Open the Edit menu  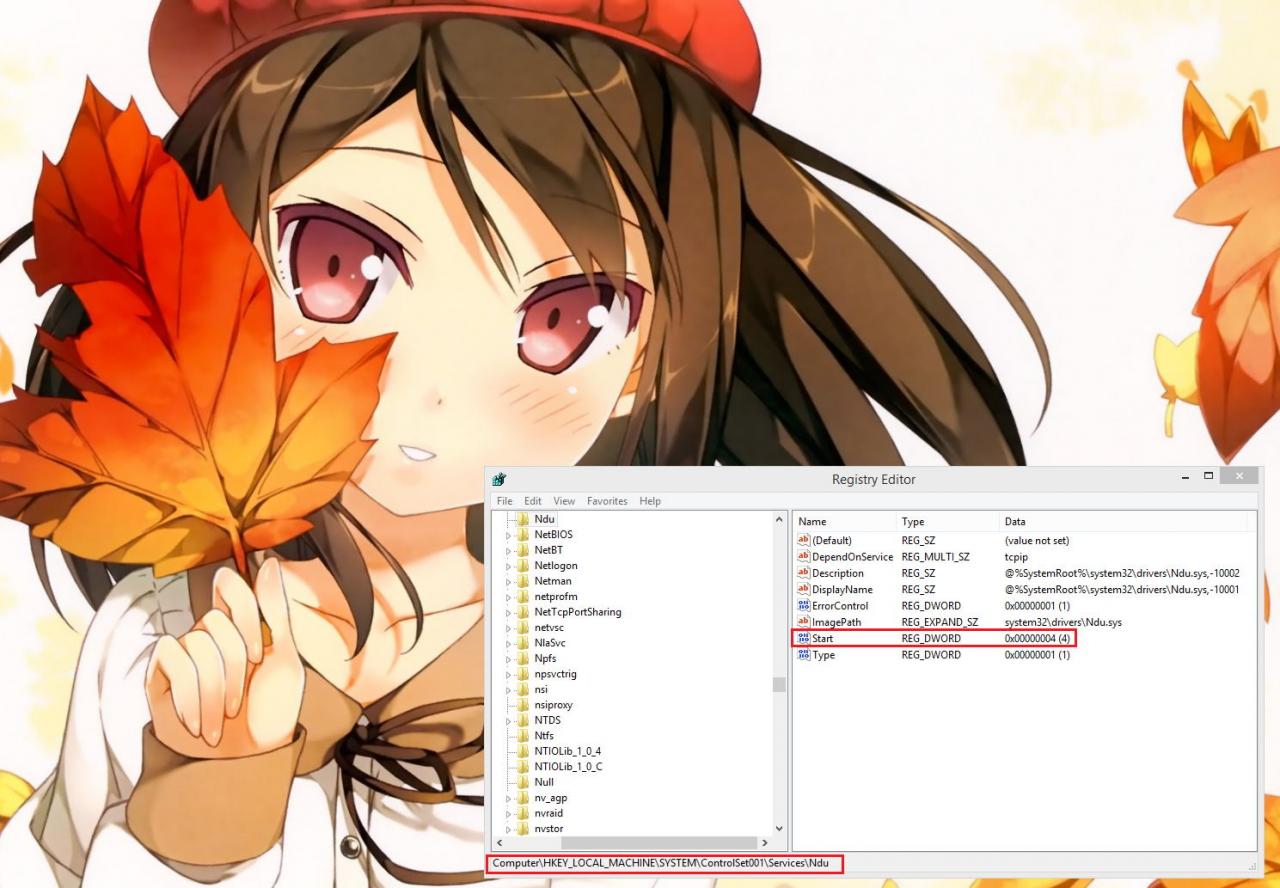533,501
